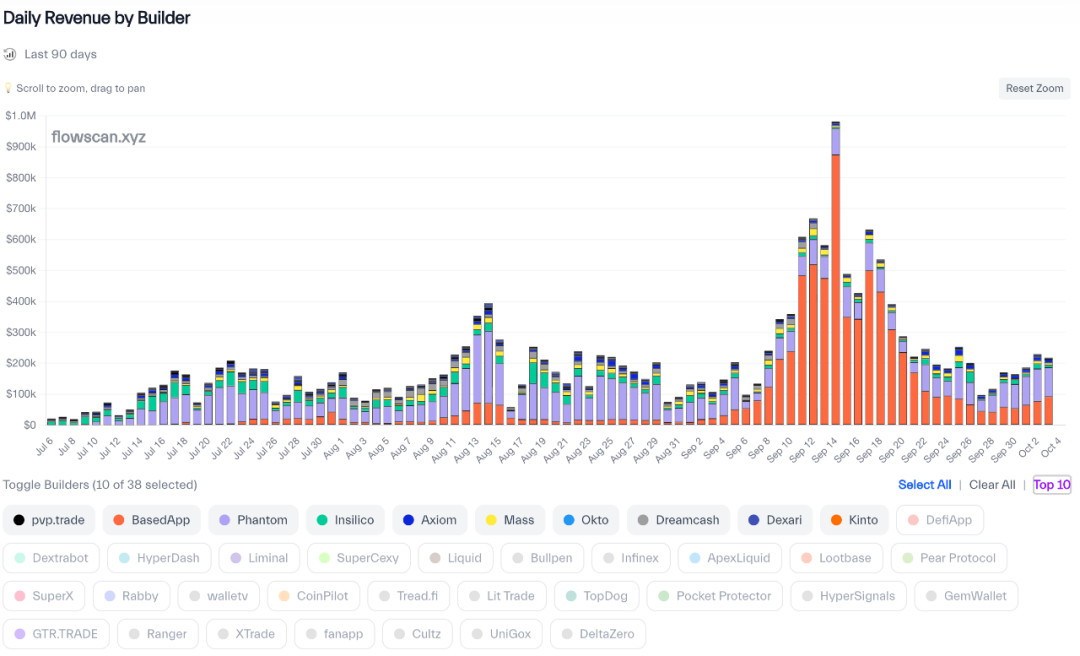Click the Select All link
Image resolution: width=1080 pixels, height=656 pixels.
pyautogui.click(x=924, y=485)
